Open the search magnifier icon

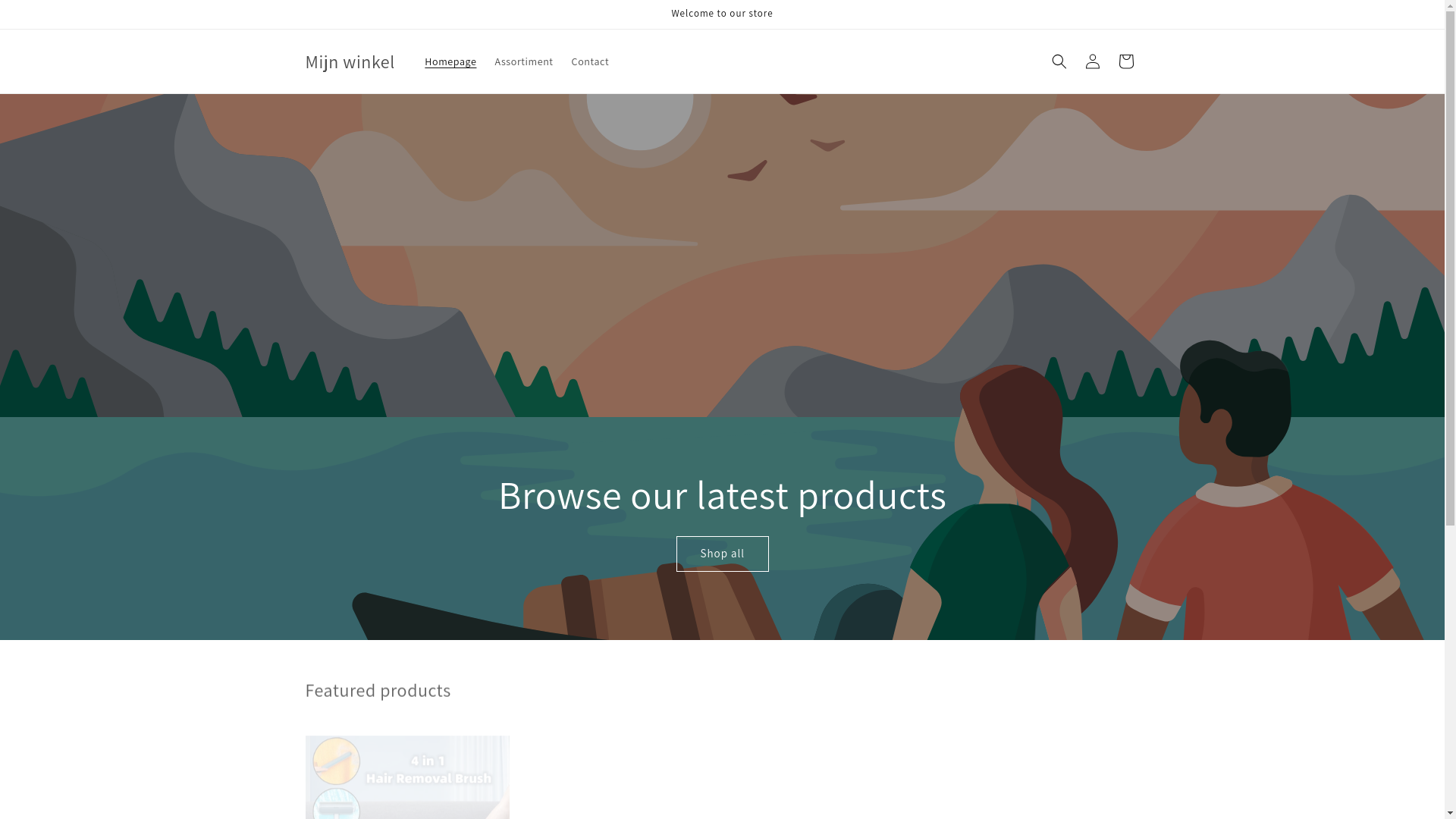(x=1059, y=61)
